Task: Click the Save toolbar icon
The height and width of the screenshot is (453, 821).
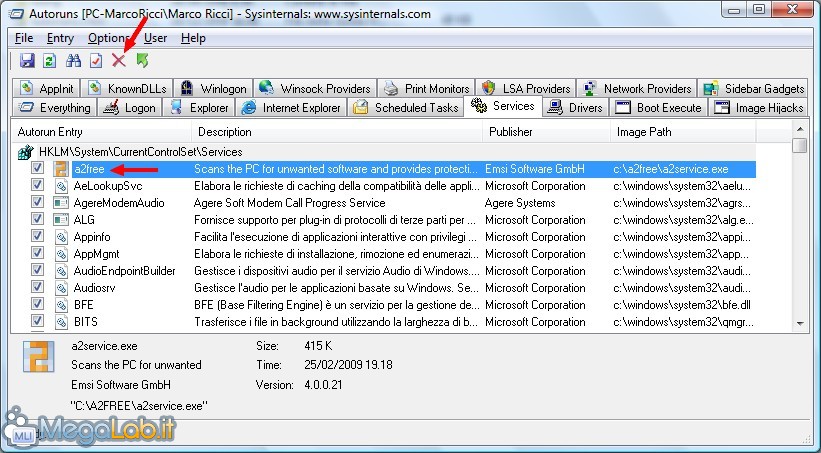Action: (27, 61)
